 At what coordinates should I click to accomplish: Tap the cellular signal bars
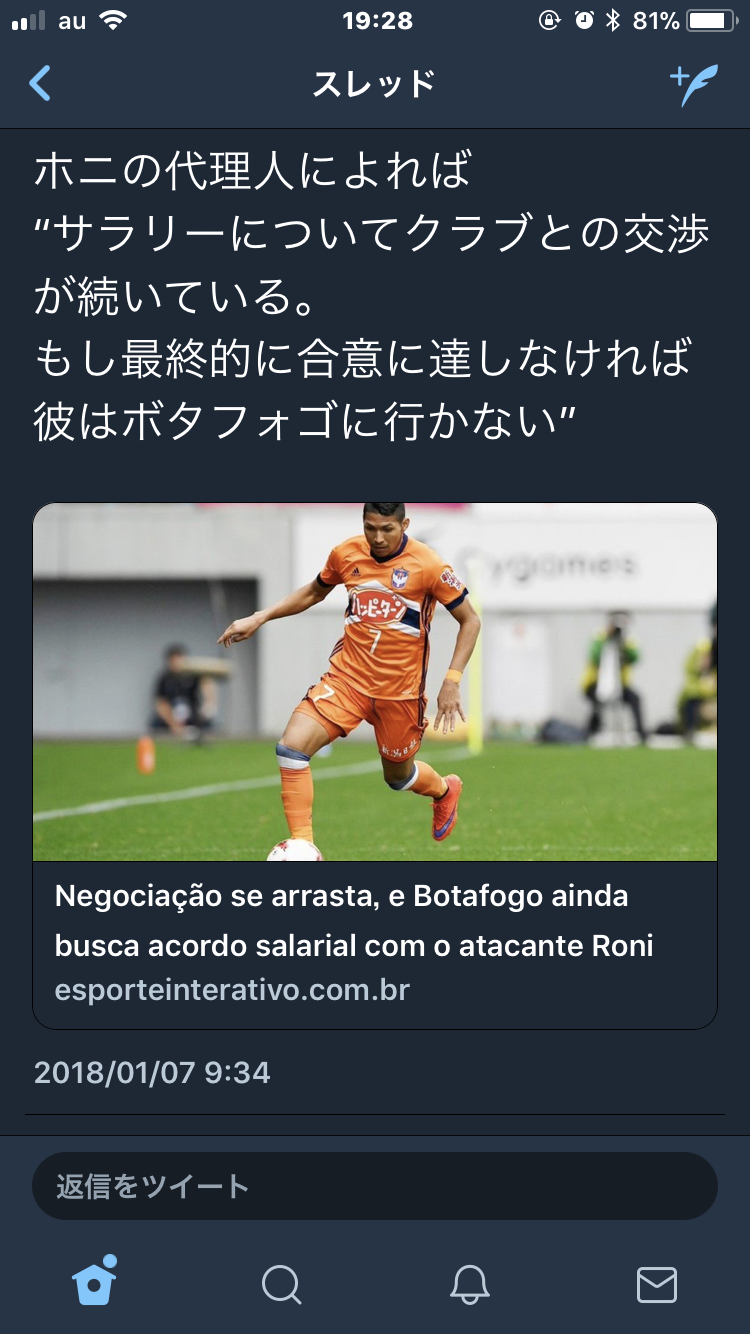click(29, 21)
